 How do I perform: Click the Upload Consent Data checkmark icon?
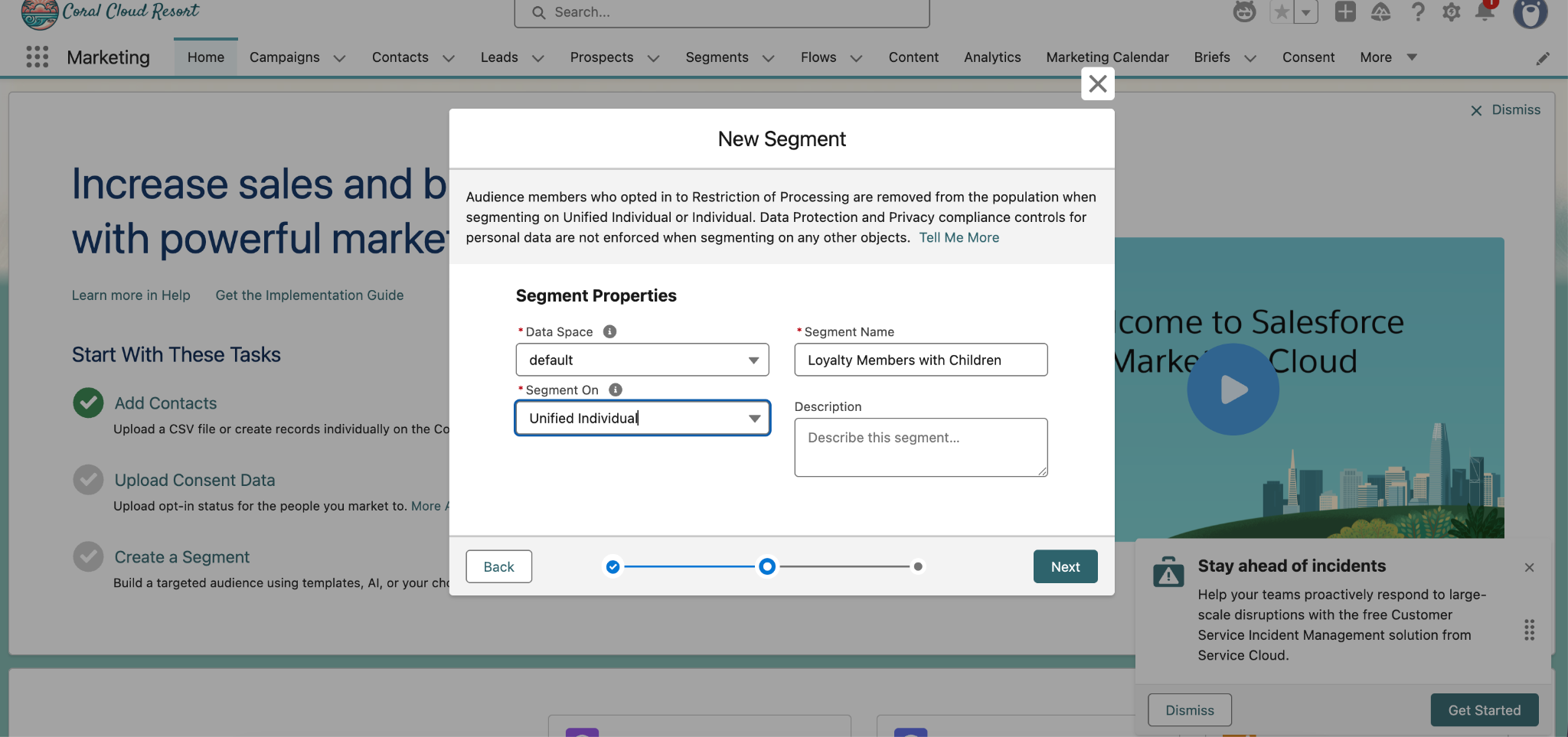tap(88, 480)
